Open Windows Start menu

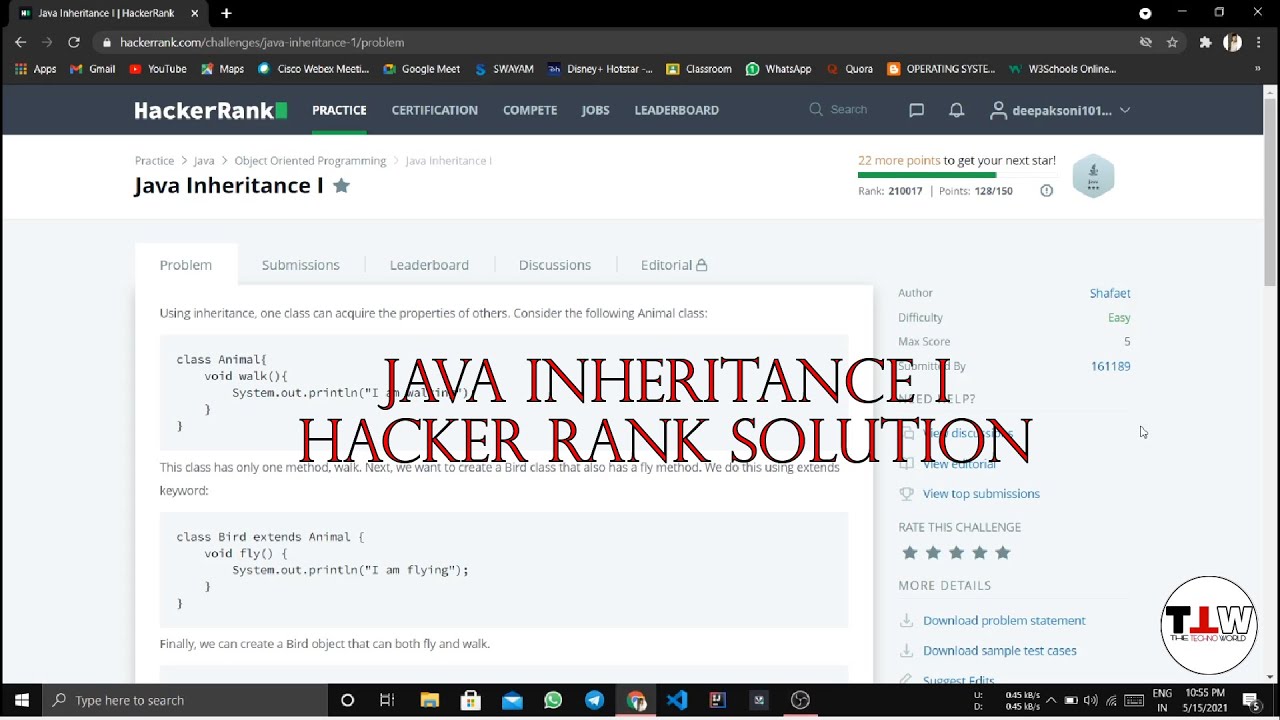(x=22, y=700)
